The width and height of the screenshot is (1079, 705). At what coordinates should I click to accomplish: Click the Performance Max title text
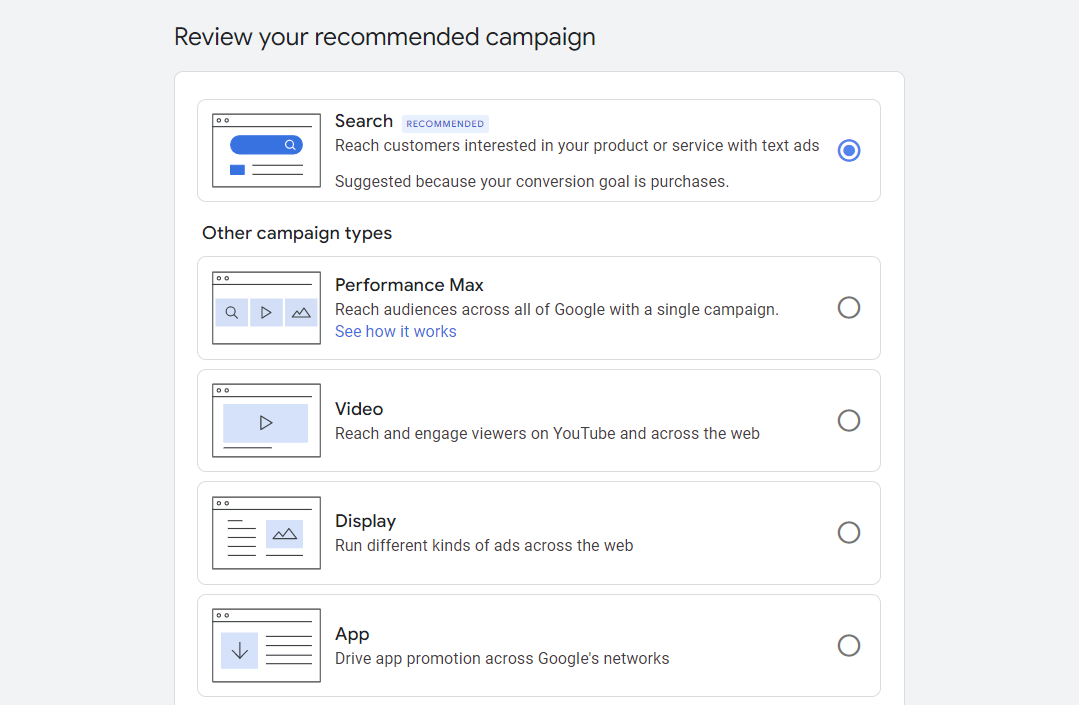pos(409,285)
